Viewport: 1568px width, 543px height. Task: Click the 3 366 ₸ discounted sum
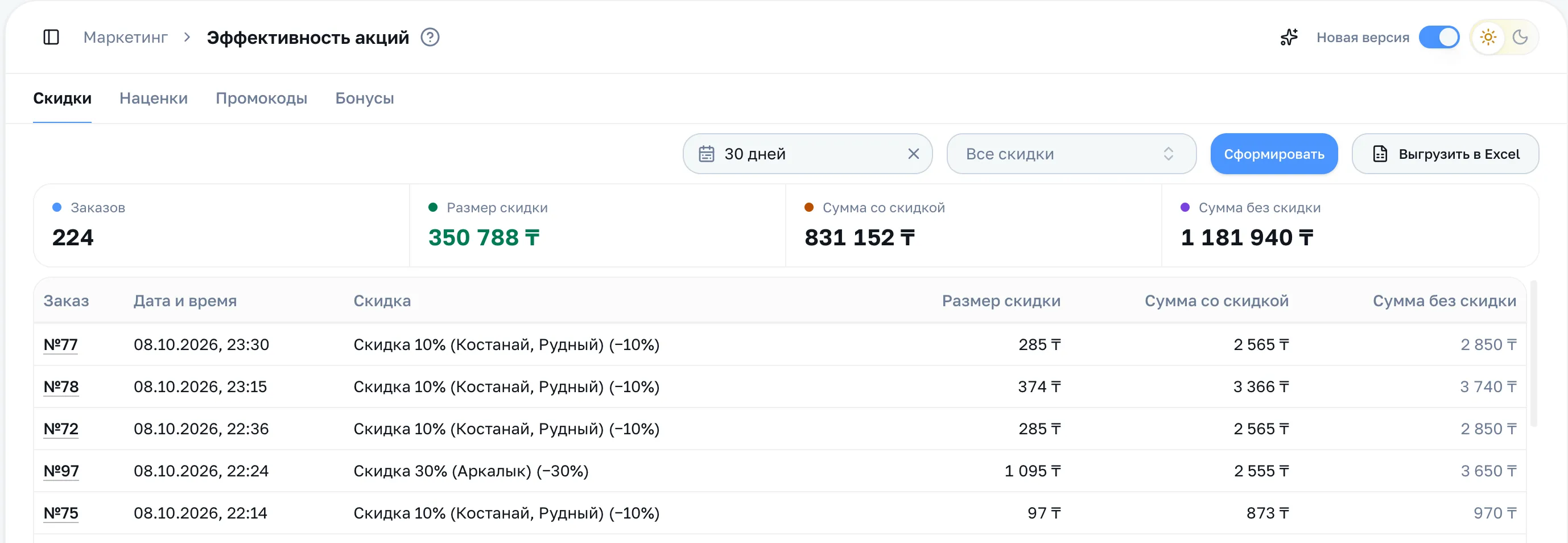coord(1261,386)
